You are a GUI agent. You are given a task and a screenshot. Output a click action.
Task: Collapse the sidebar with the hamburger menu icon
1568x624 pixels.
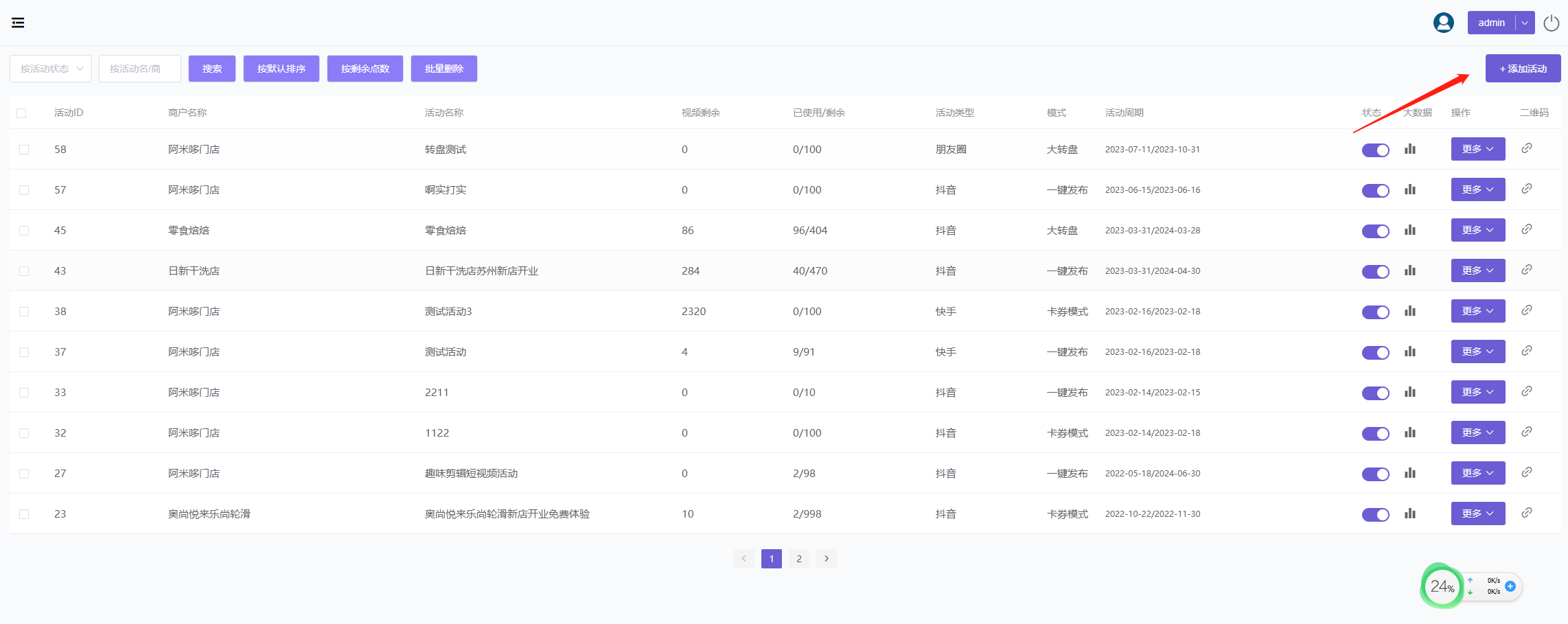18,23
